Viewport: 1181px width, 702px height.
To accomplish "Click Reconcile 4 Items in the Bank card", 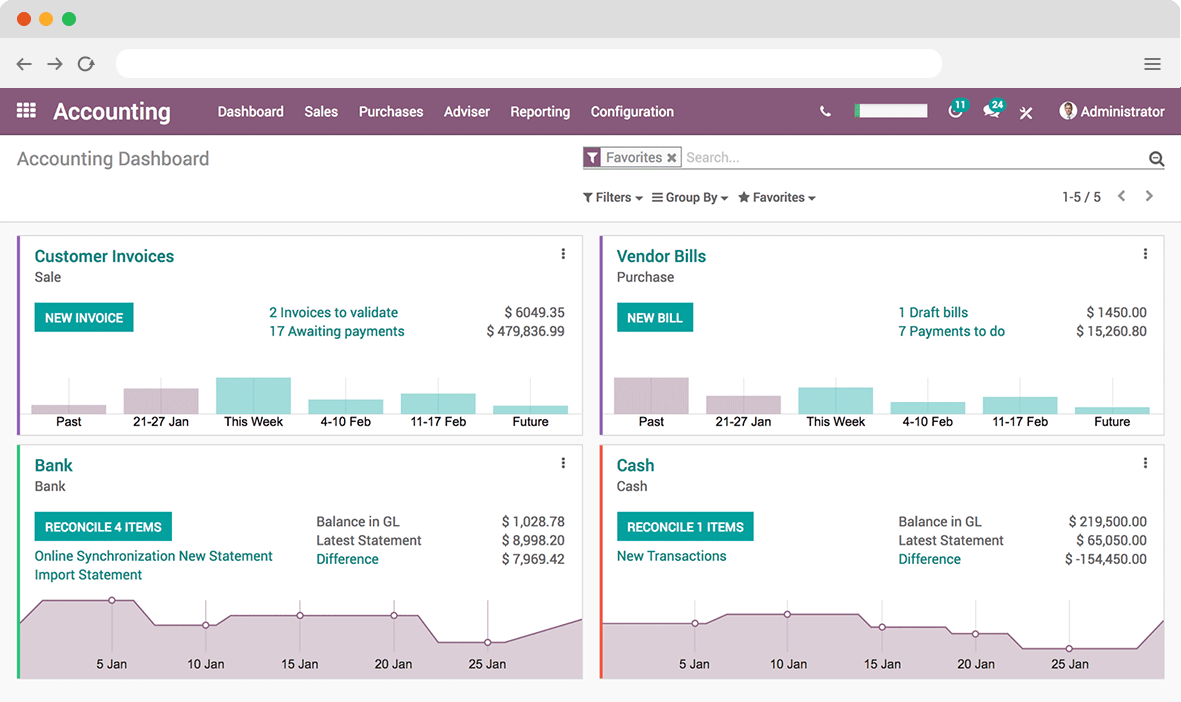I will 103,526.
